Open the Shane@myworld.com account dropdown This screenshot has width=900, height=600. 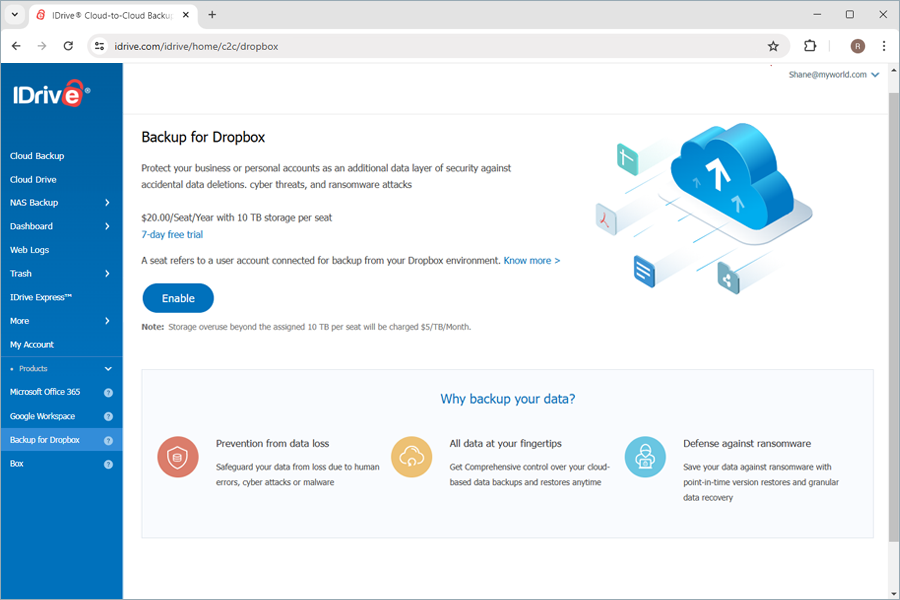pyautogui.click(x=833, y=75)
